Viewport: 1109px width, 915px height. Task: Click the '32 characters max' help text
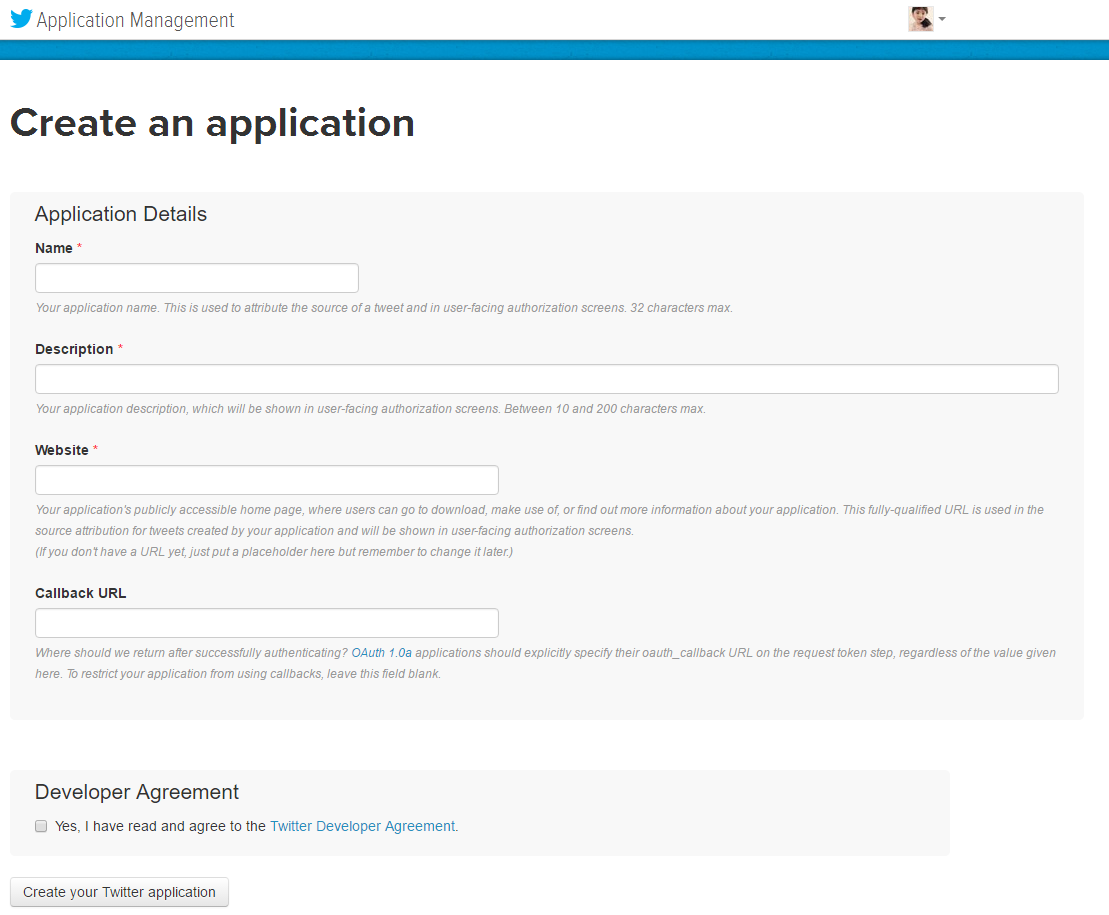pos(681,308)
